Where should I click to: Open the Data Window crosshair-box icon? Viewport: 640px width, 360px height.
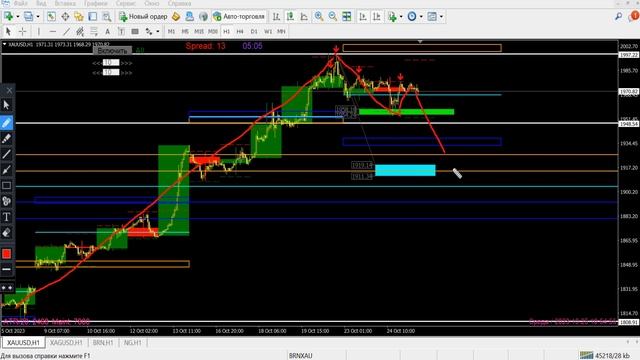click(x=65, y=16)
